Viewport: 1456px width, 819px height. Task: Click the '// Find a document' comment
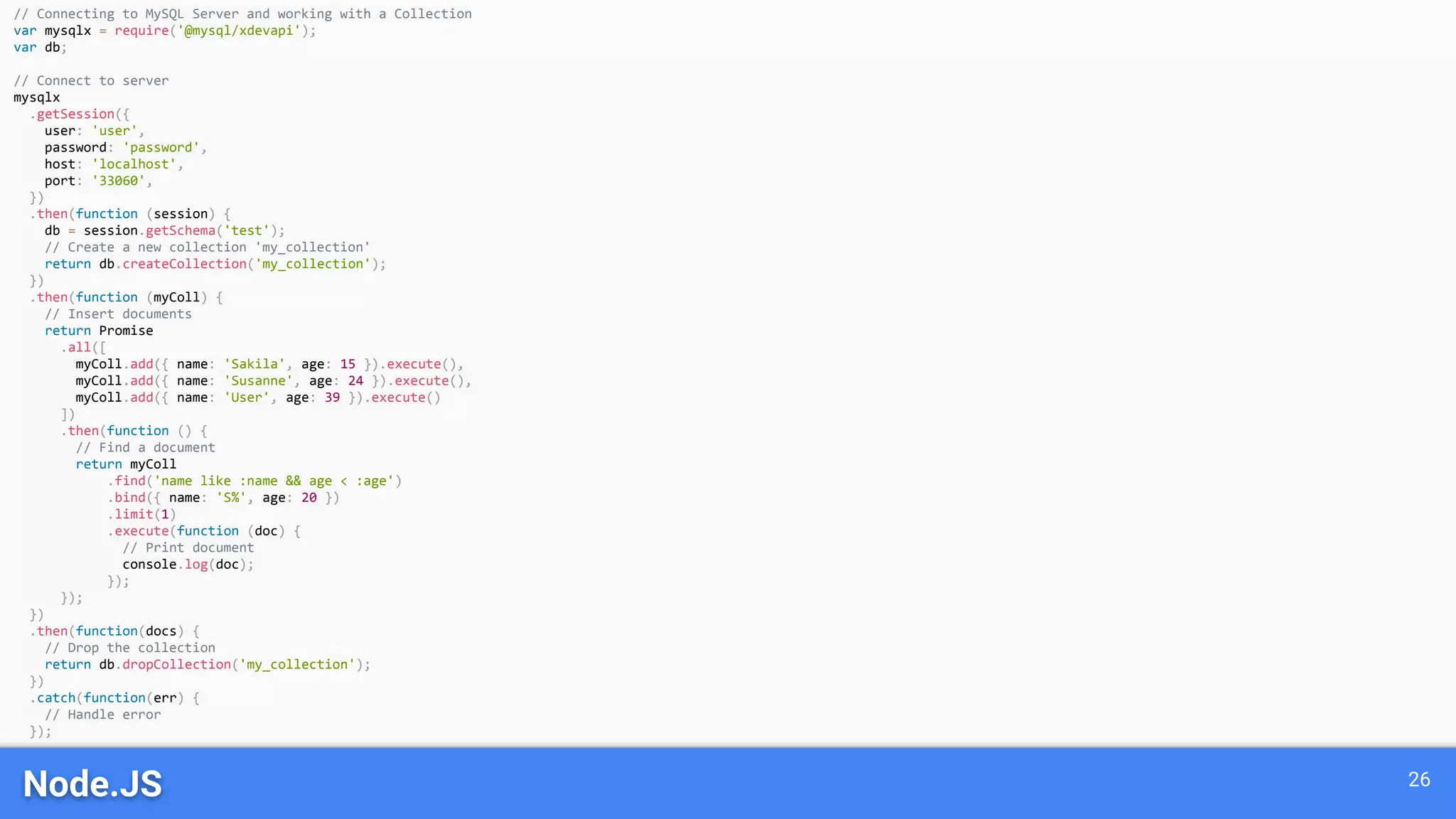pos(146,448)
